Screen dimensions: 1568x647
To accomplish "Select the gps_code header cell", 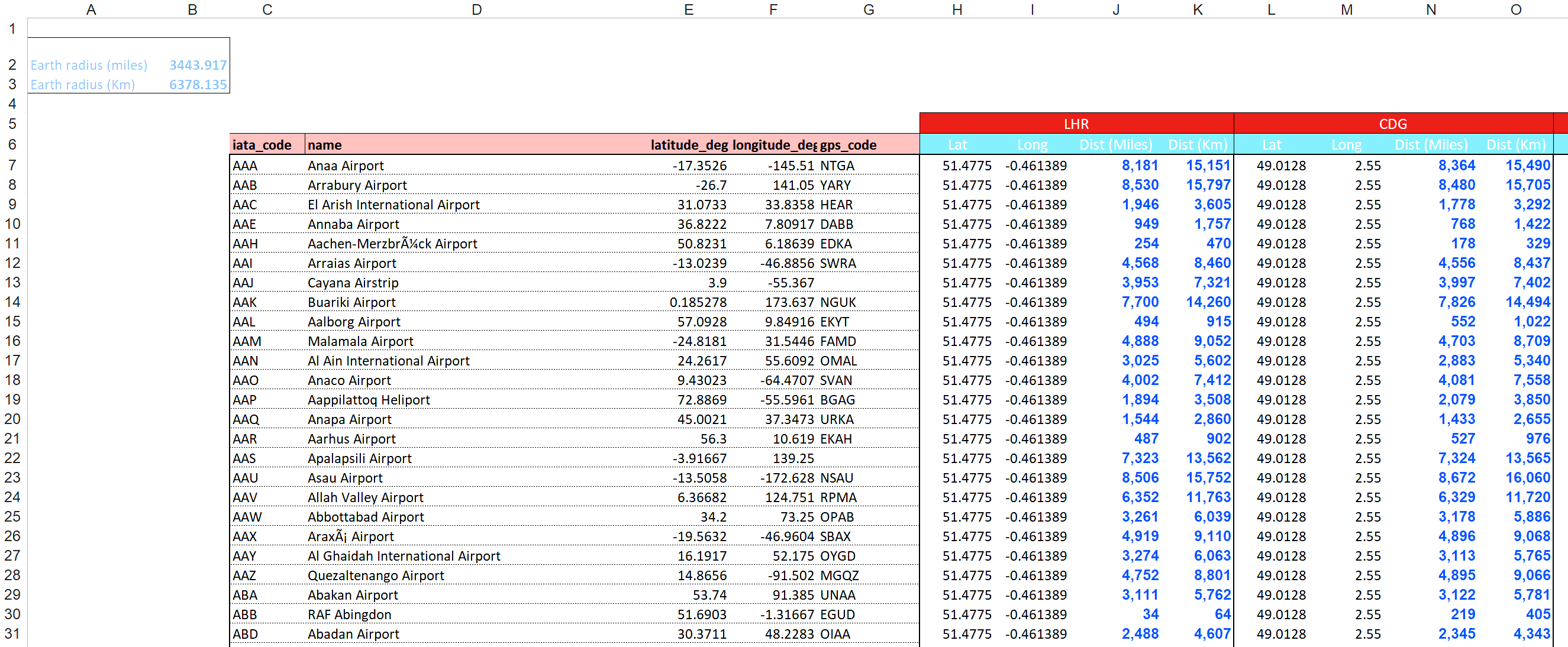I will pyautogui.click(x=868, y=145).
